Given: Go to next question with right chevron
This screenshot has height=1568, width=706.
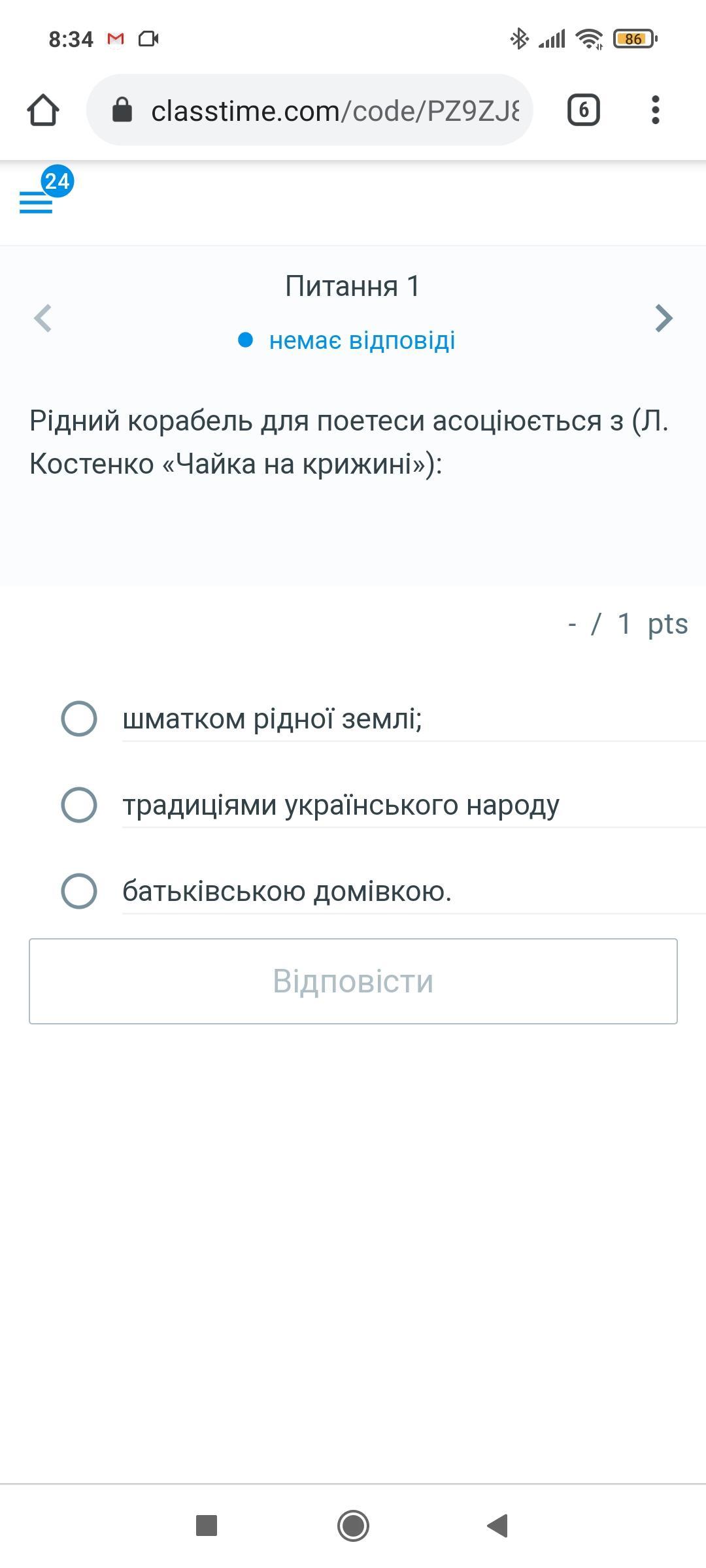Looking at the screenshot, I should (x=664, y=318).
